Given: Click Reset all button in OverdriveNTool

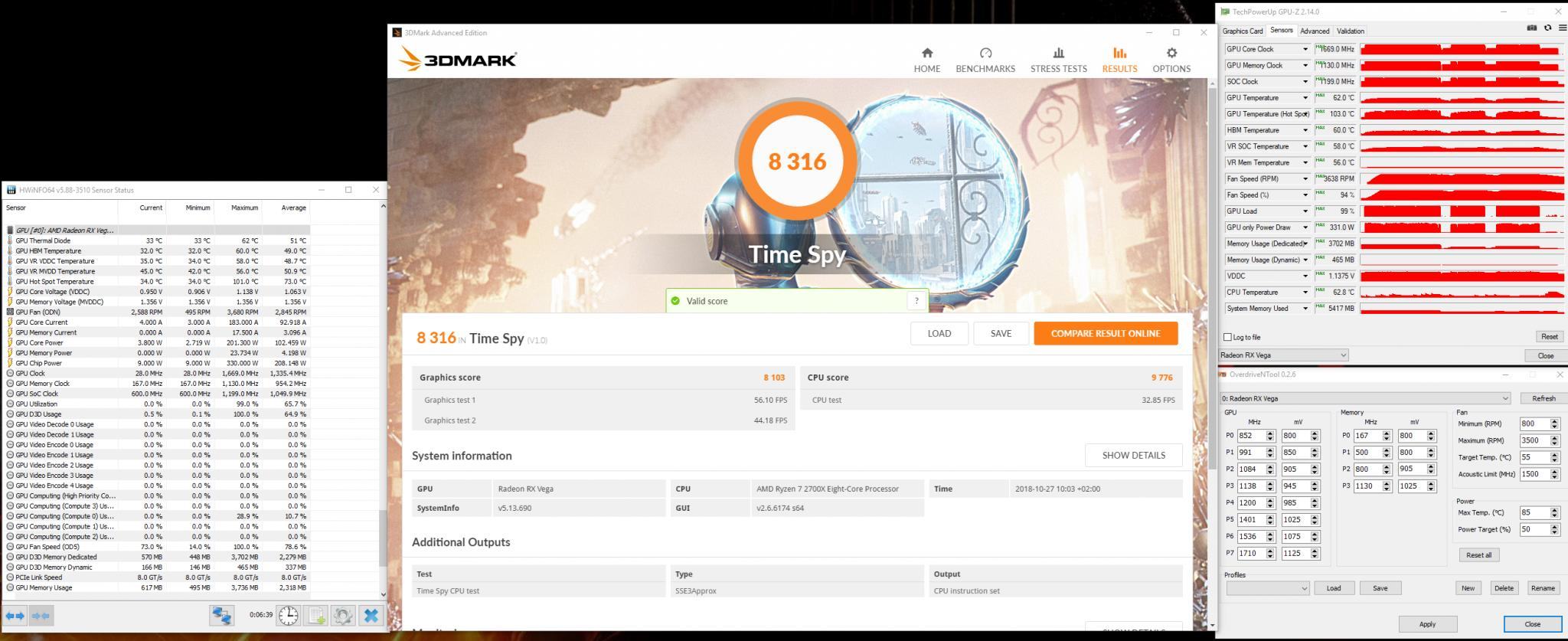Looking at the screenshot, I should [x=1478, y=554].
